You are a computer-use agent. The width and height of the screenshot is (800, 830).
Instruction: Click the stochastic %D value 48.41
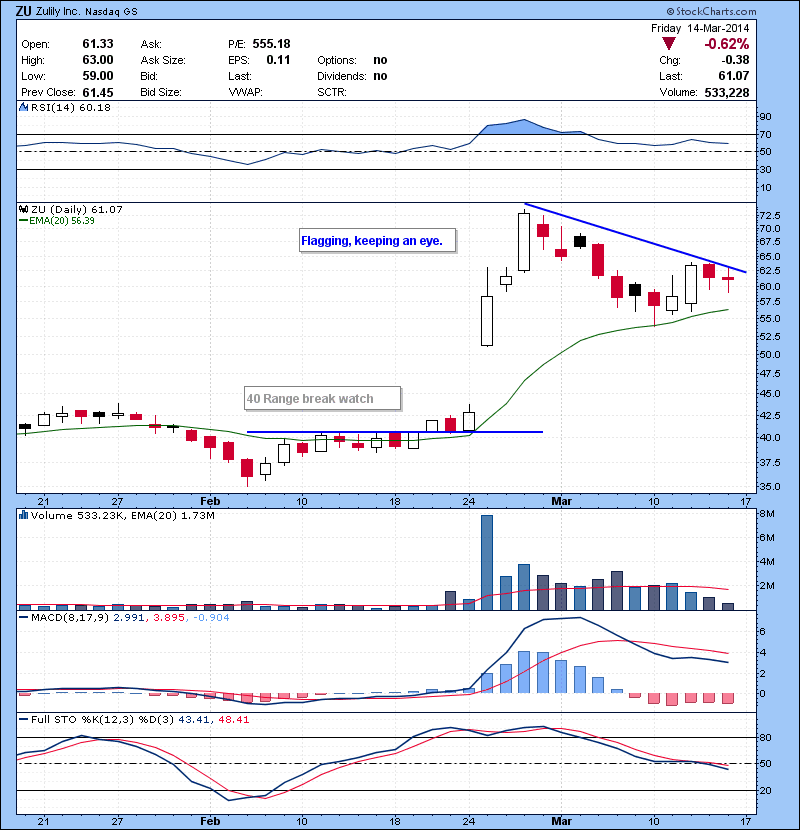coord(233,719)
